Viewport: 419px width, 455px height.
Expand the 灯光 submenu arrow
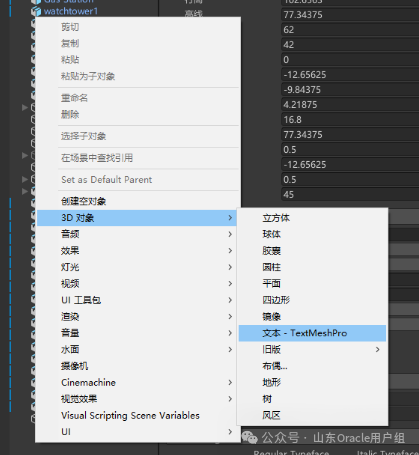[x=230, y=267]
